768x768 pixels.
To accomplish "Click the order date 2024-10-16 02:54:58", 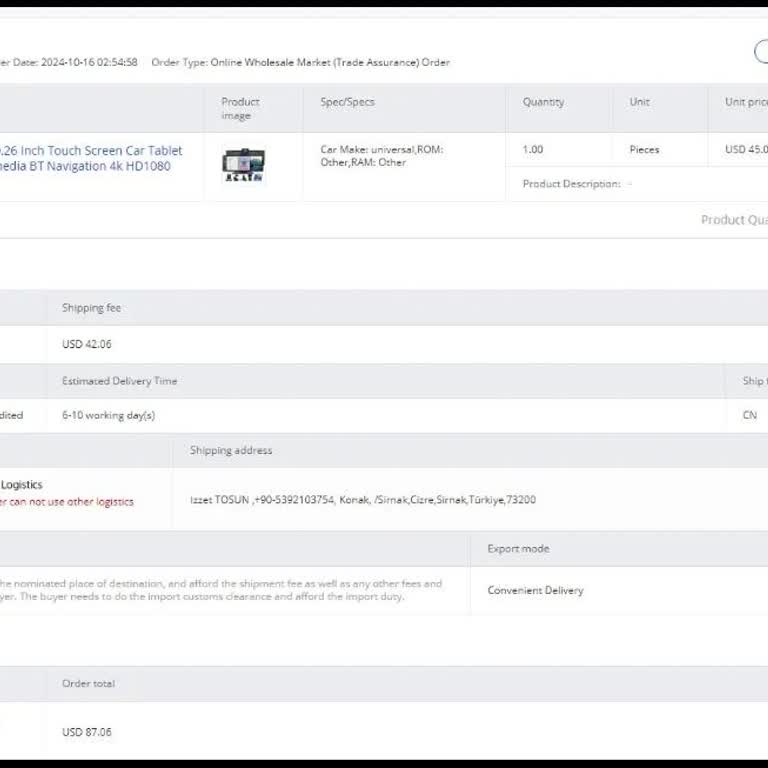I will click(89, 62).
